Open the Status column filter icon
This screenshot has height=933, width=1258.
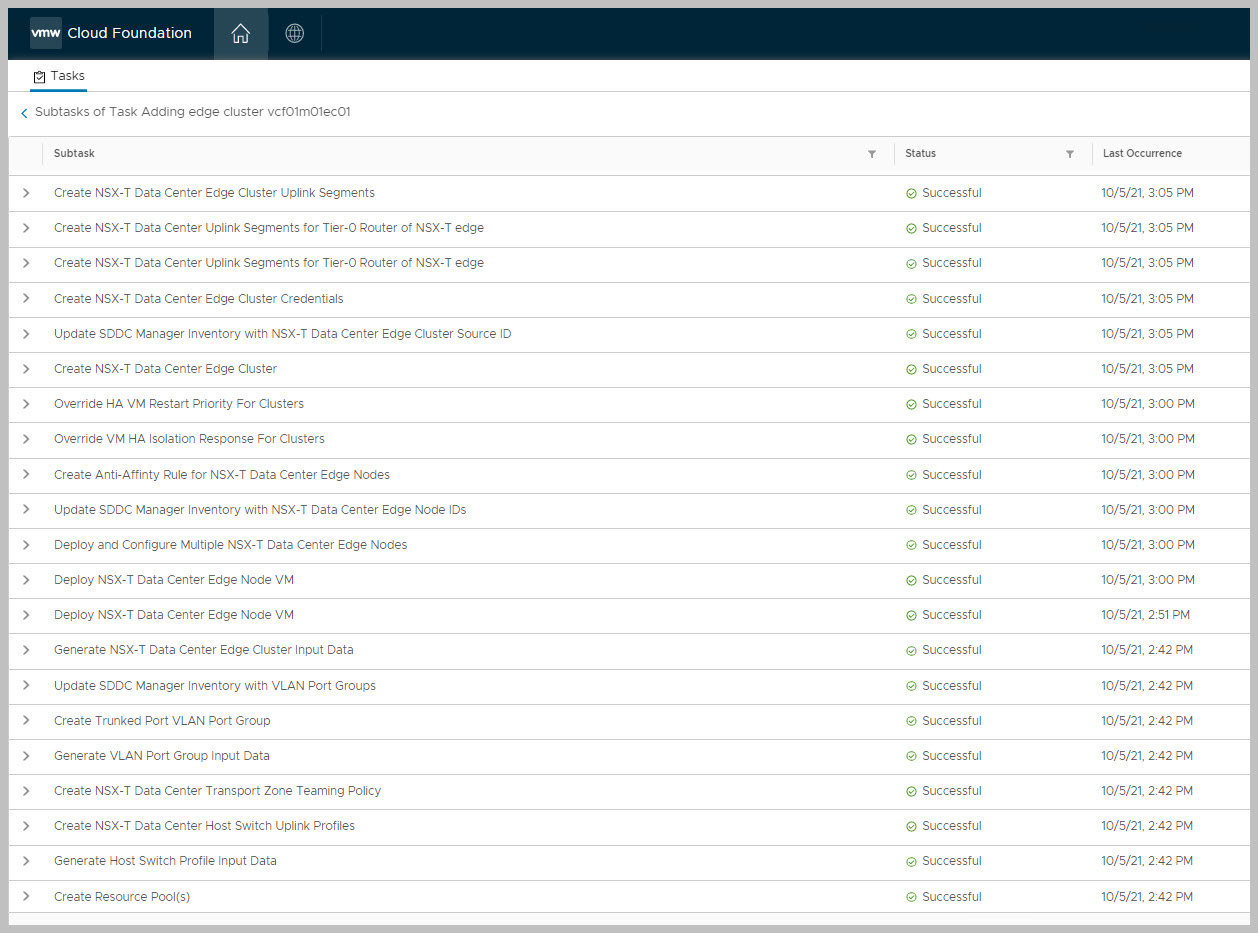tap(1070, 154)
